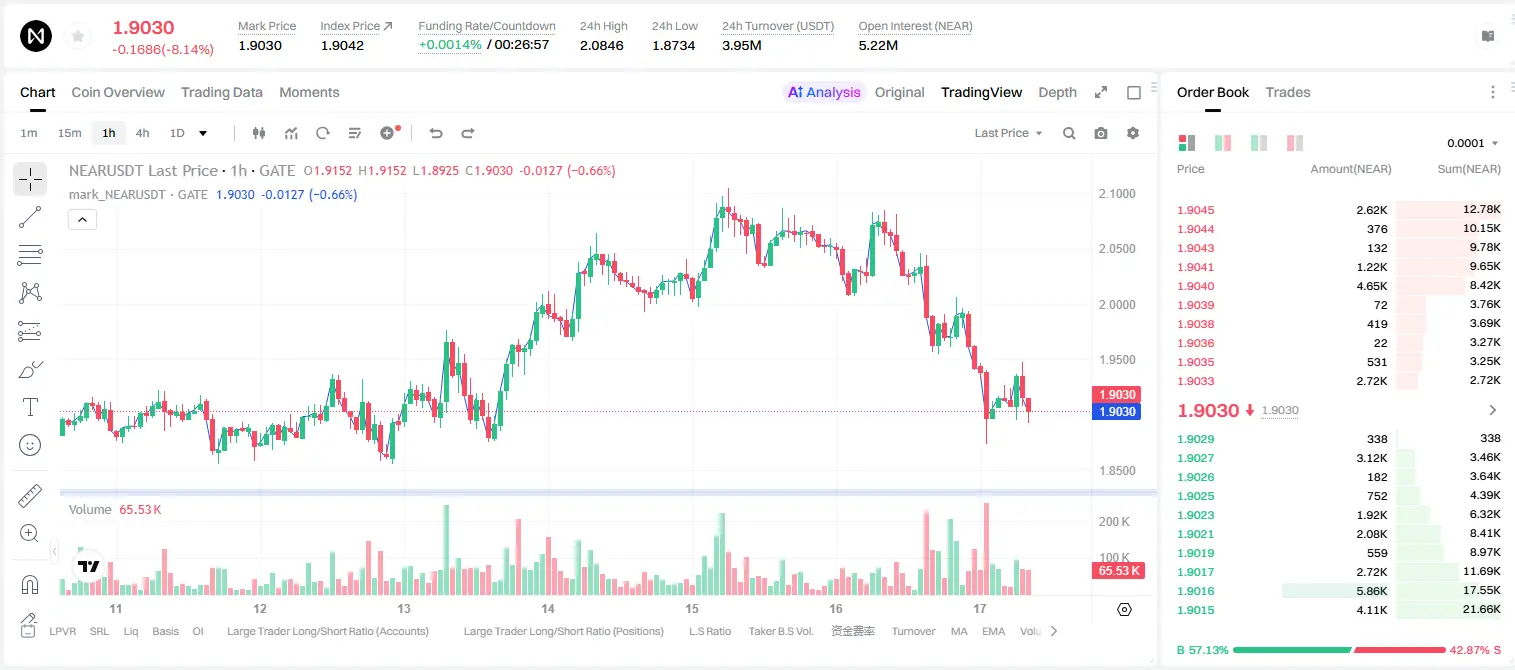Open the AI Analysis button
Screen dimensions: 1515x670
coord(824,92)
